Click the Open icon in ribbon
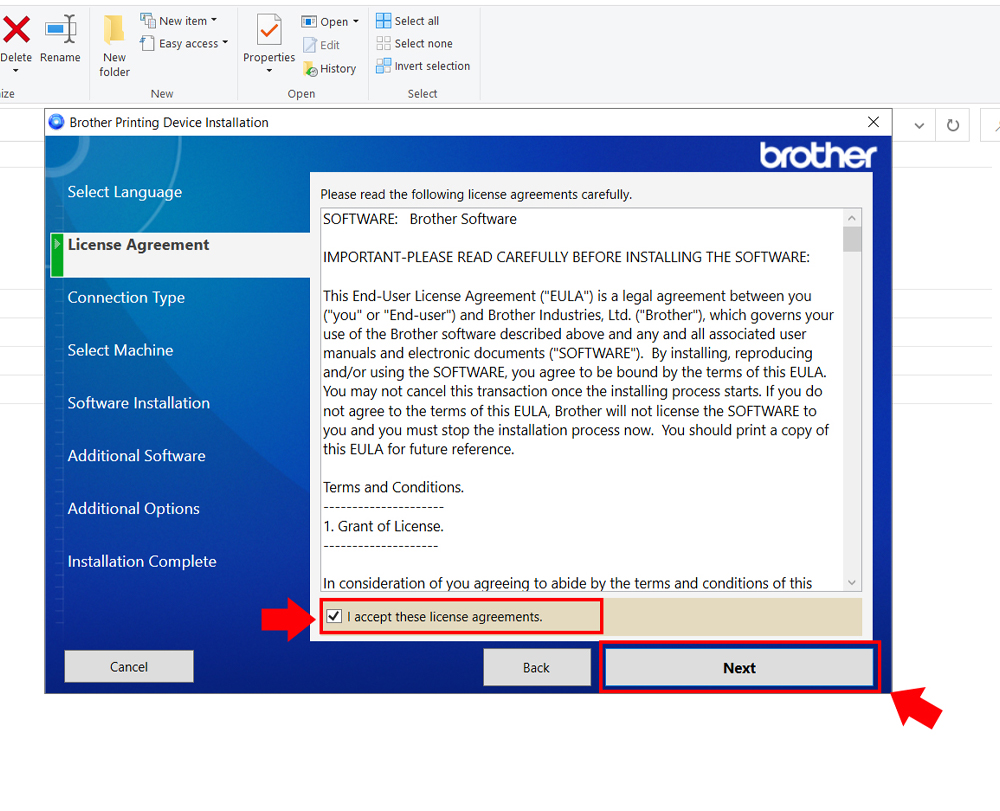 309,22
